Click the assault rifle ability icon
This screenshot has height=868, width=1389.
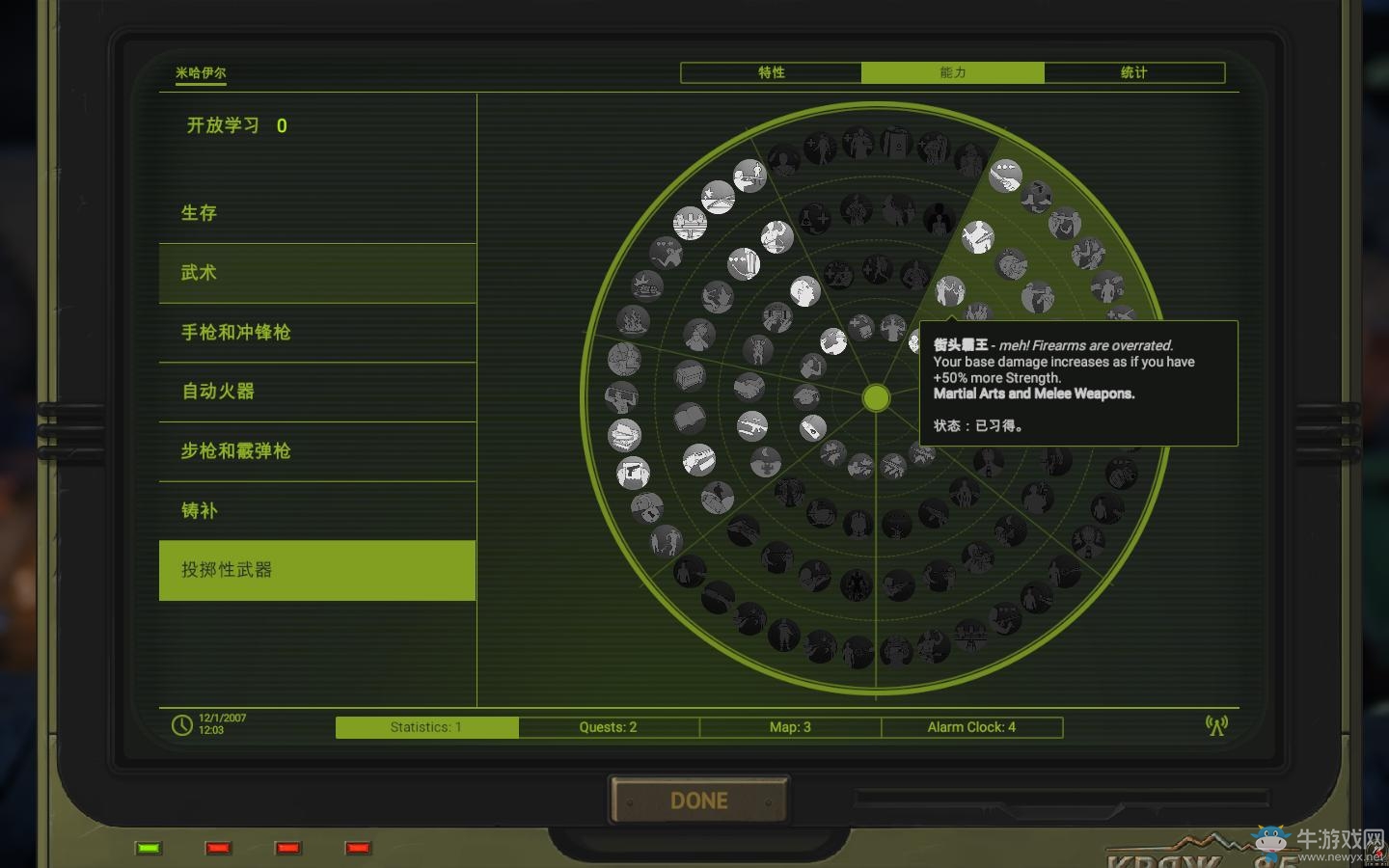pos(751,424)
